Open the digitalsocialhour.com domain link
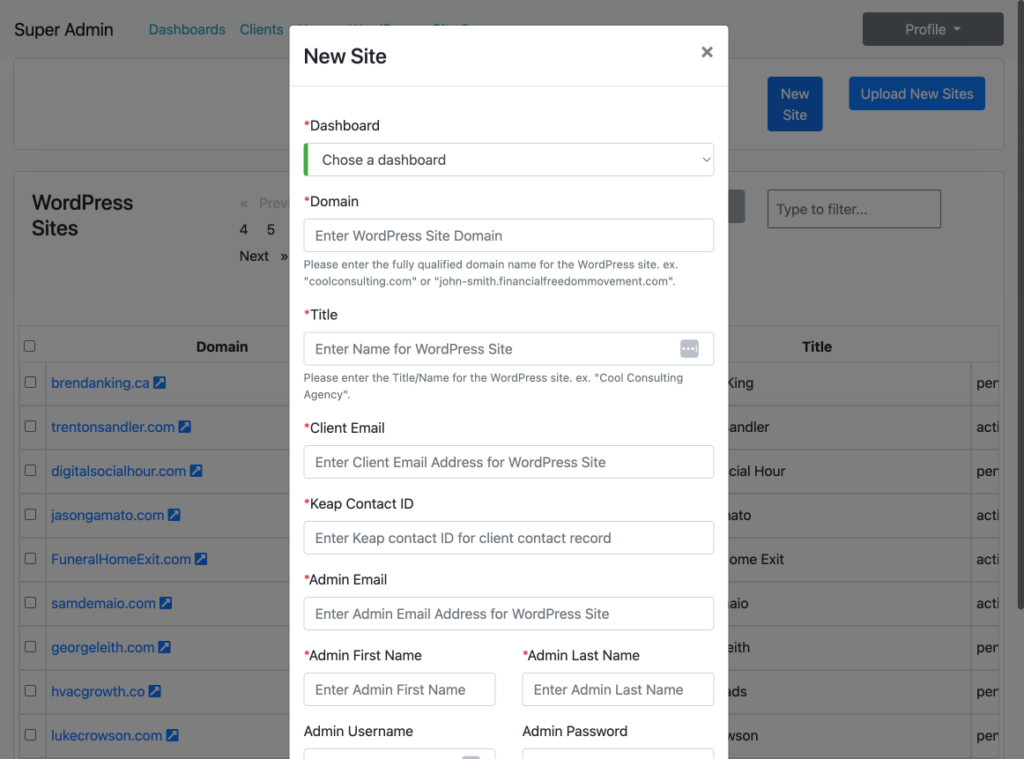Screen dimensions: 1024x759 tap(119, 471)
